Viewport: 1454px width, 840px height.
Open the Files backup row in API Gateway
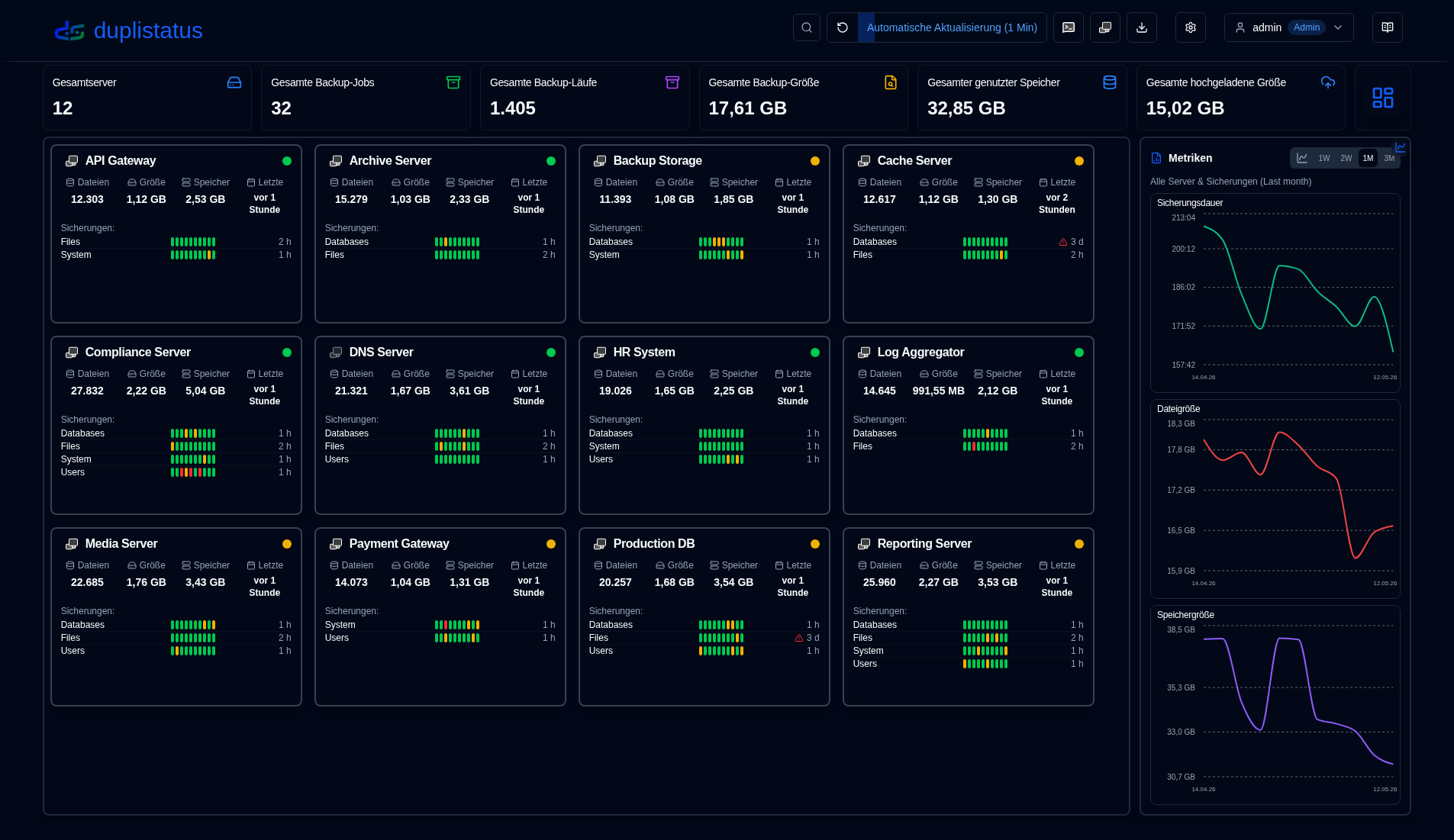176,242
